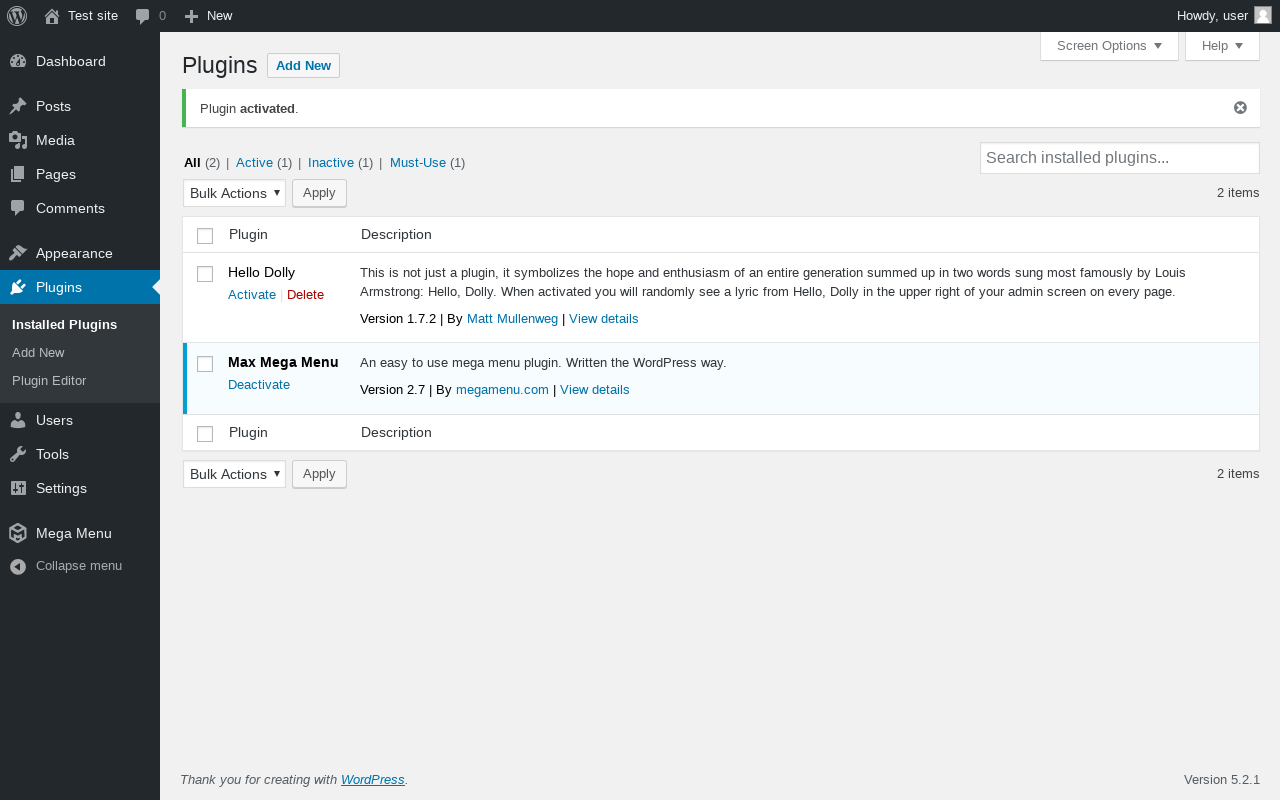Click the Add New button beside Plugins

click(303, 66)
